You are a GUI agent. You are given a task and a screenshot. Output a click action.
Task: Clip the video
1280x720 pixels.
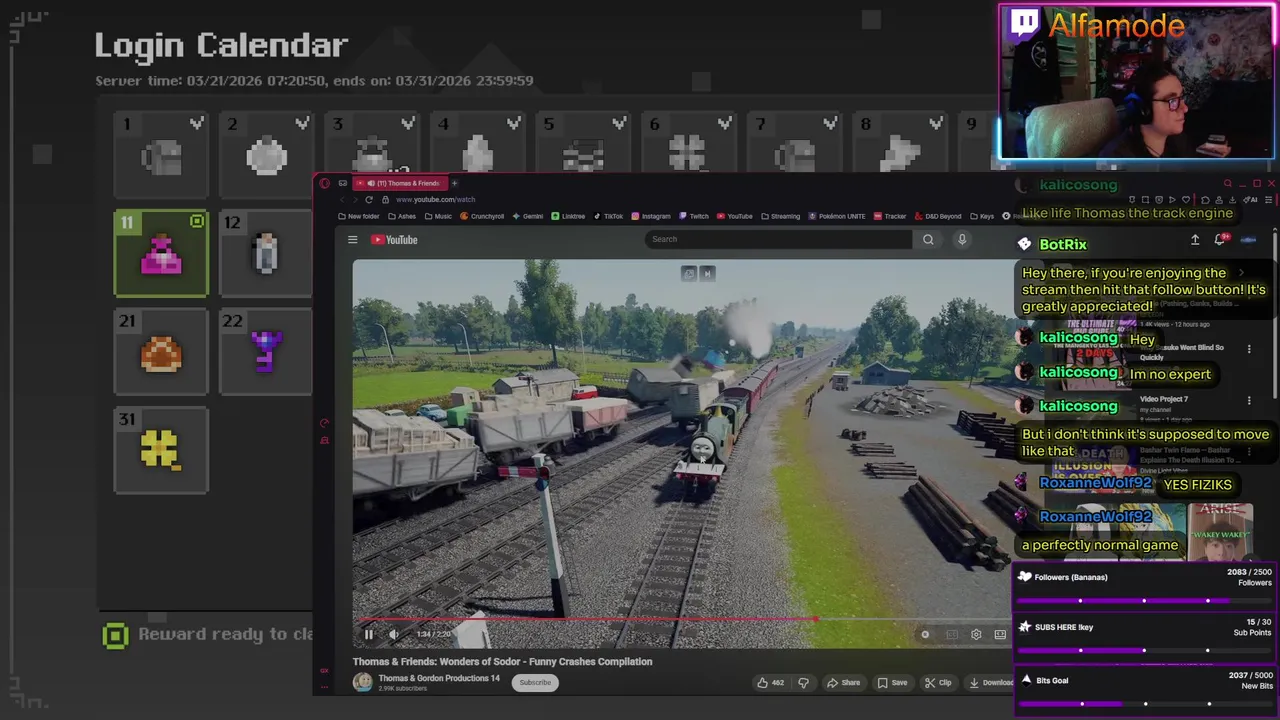[x=938, y=682]
